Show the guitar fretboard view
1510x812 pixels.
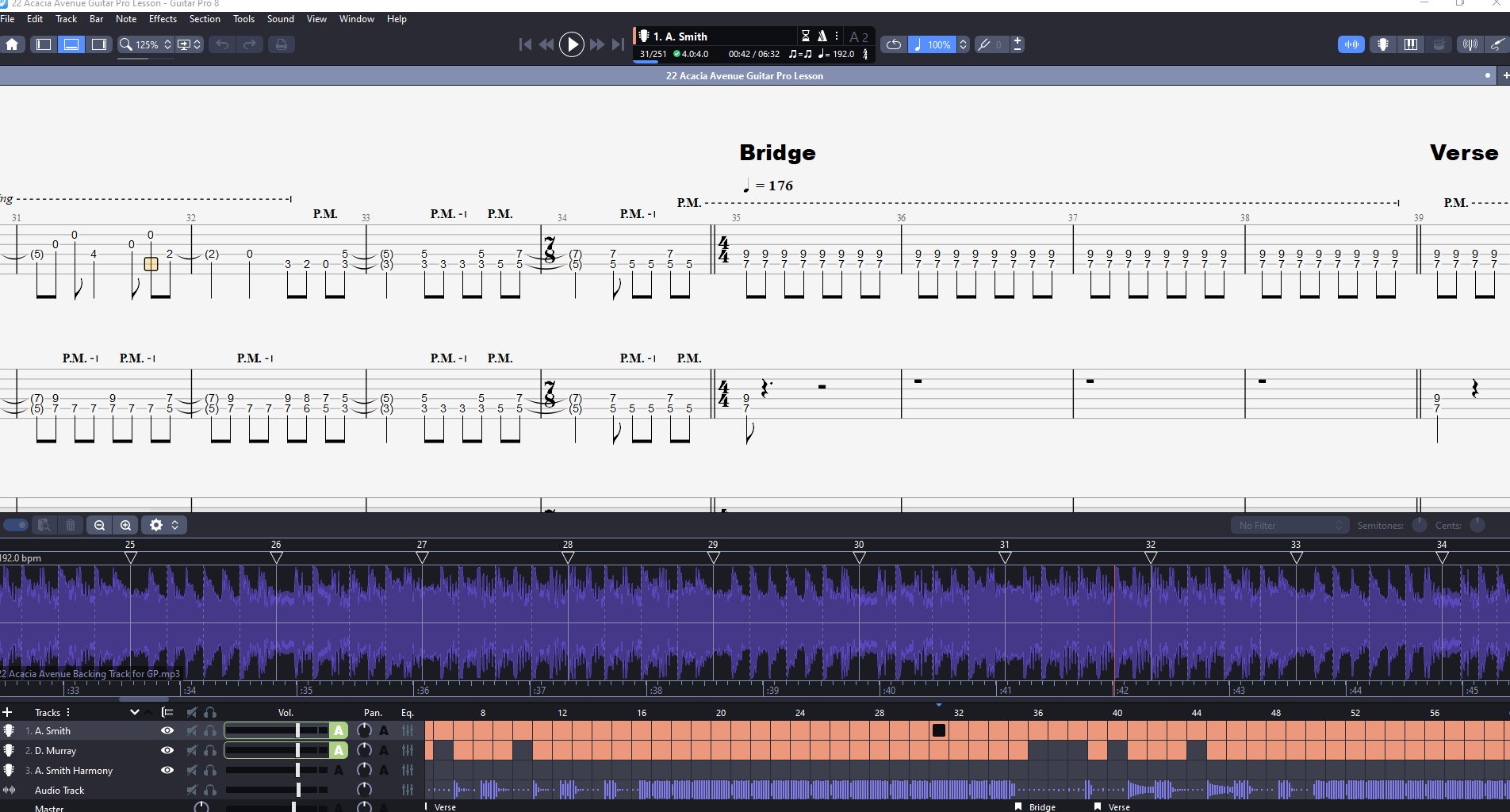click(x=1383, y=44)
